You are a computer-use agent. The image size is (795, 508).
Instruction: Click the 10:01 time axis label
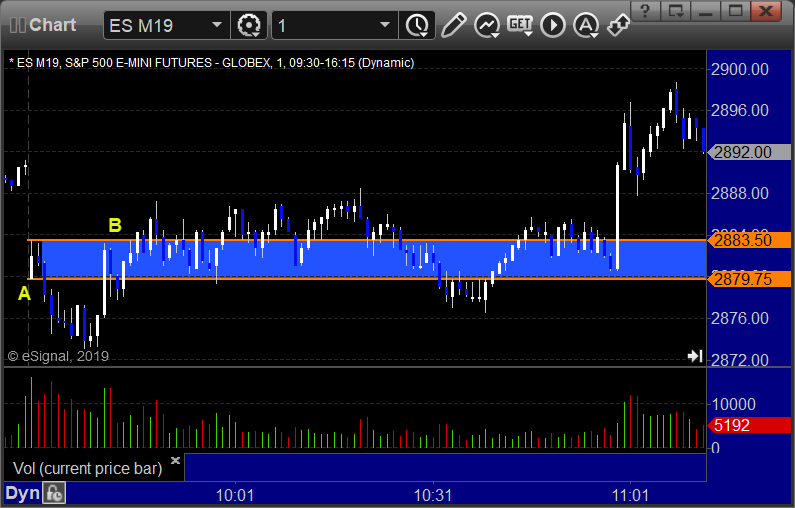[234, 495]
